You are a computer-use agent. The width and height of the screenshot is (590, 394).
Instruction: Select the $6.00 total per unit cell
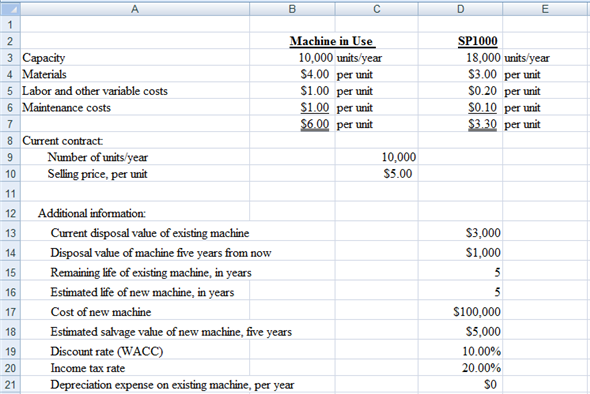click(315, 124)
